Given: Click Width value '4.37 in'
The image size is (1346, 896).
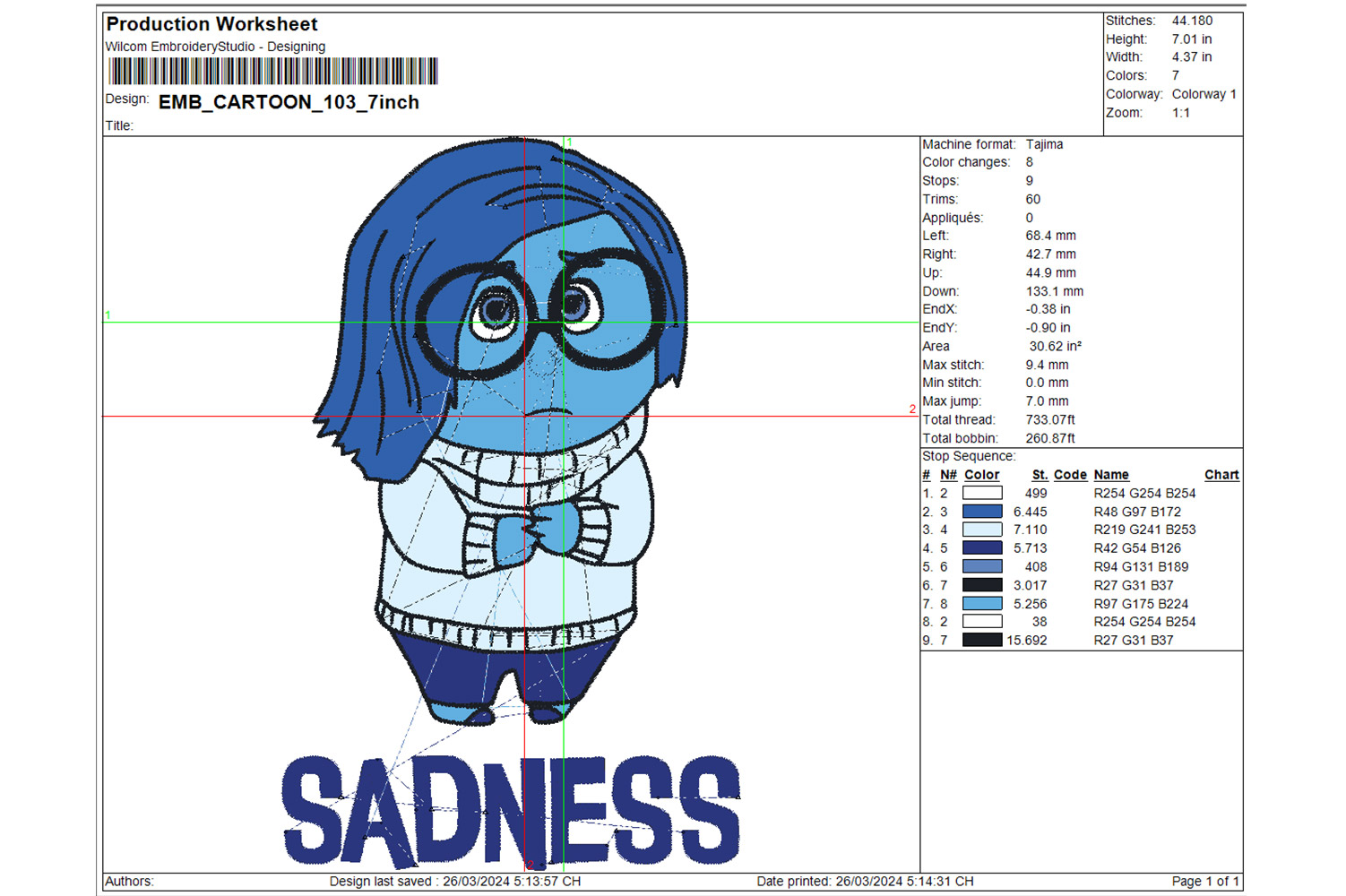Looking at the screenshot, I should coord(1192,57).
